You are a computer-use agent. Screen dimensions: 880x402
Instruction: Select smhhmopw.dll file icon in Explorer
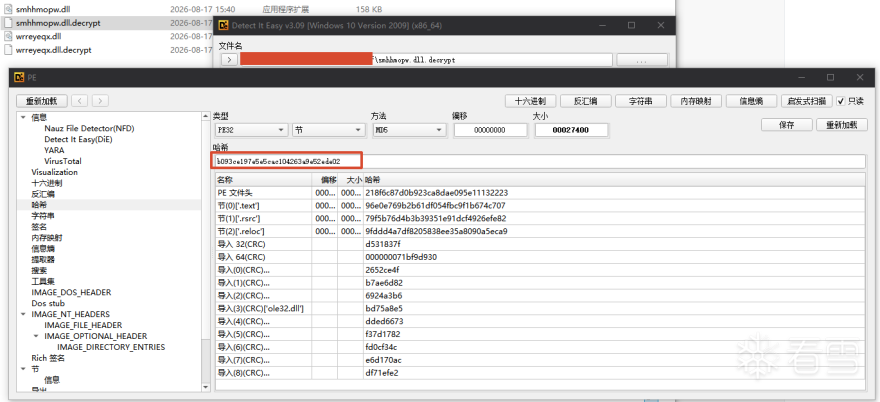tap(8, 10)
